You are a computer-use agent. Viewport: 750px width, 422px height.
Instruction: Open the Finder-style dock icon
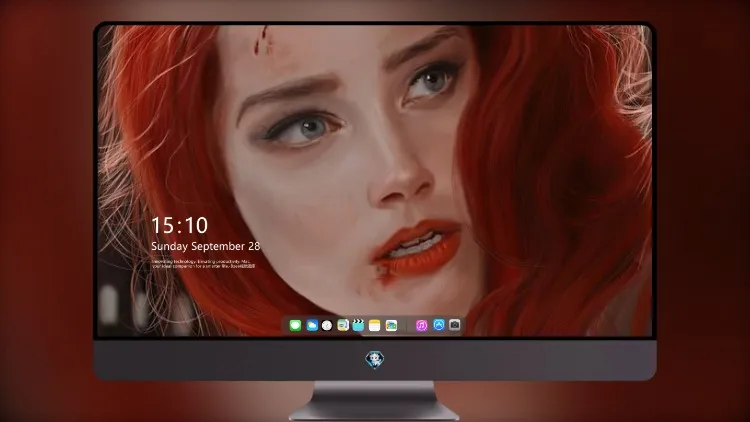(x=343, y=325)
